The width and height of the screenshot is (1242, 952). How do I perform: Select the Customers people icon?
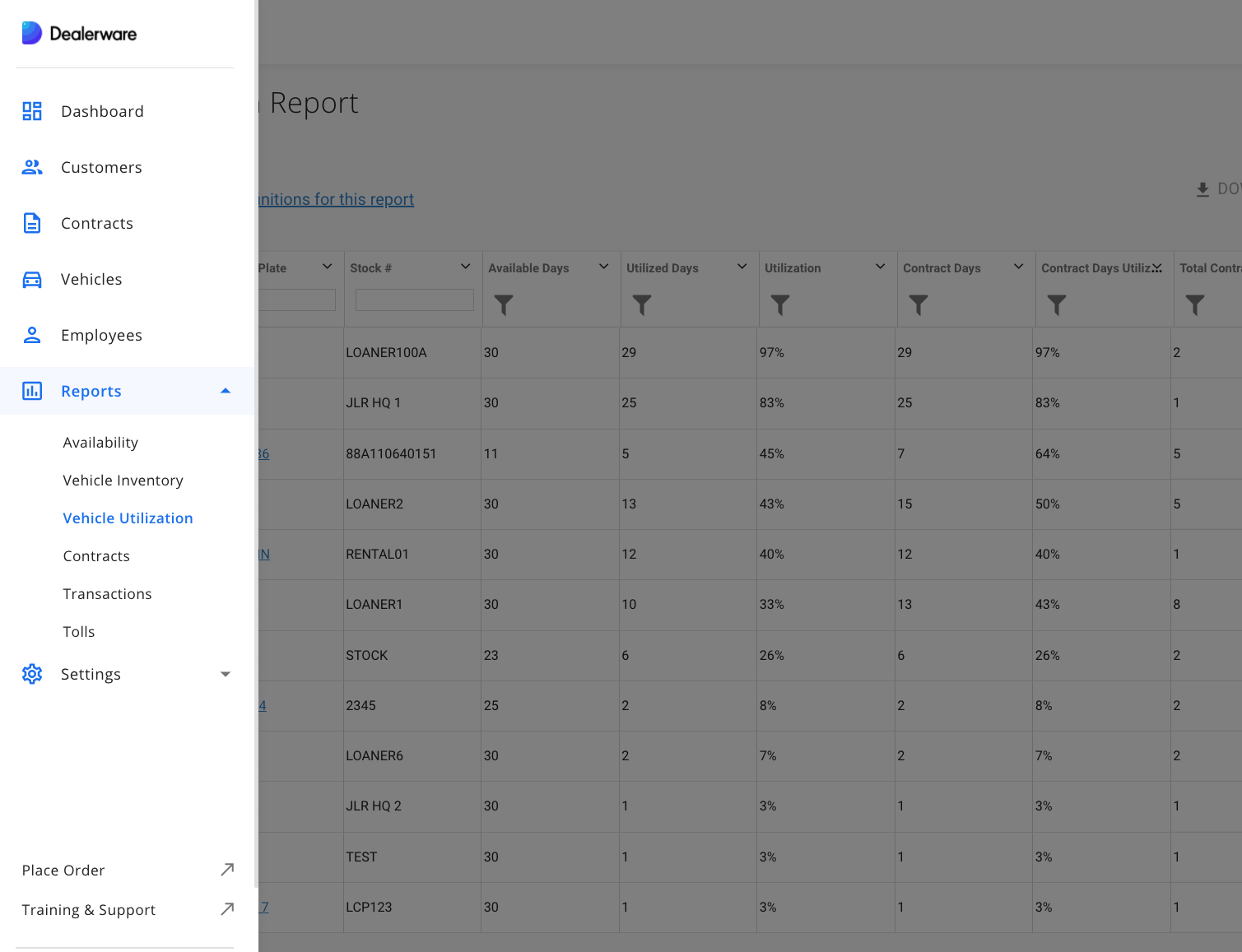(x=31, y=167)
